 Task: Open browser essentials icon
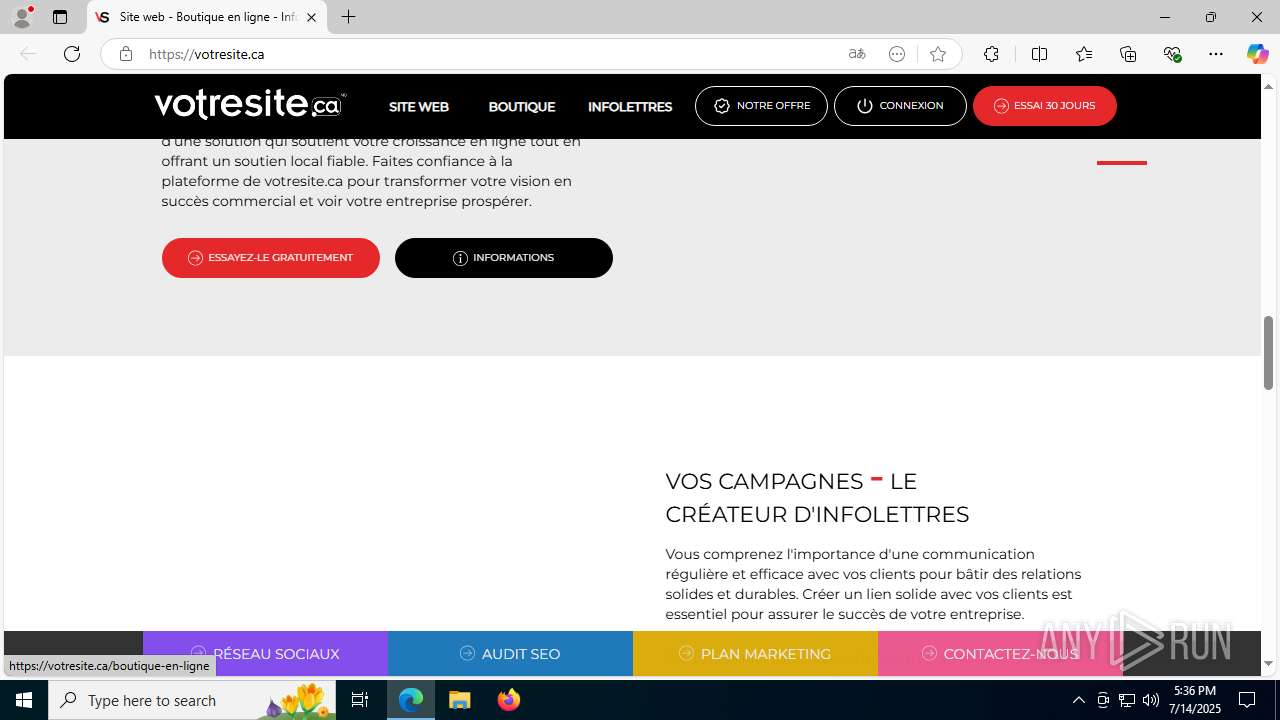point(1173,54)
